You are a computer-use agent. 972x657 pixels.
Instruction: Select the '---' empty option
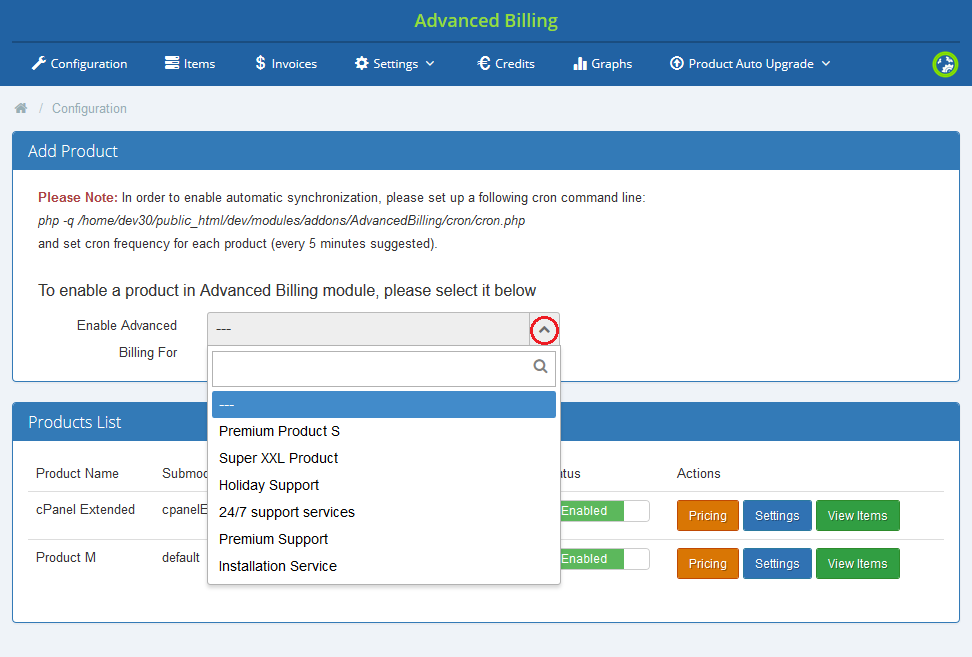[x=384, y=404]
